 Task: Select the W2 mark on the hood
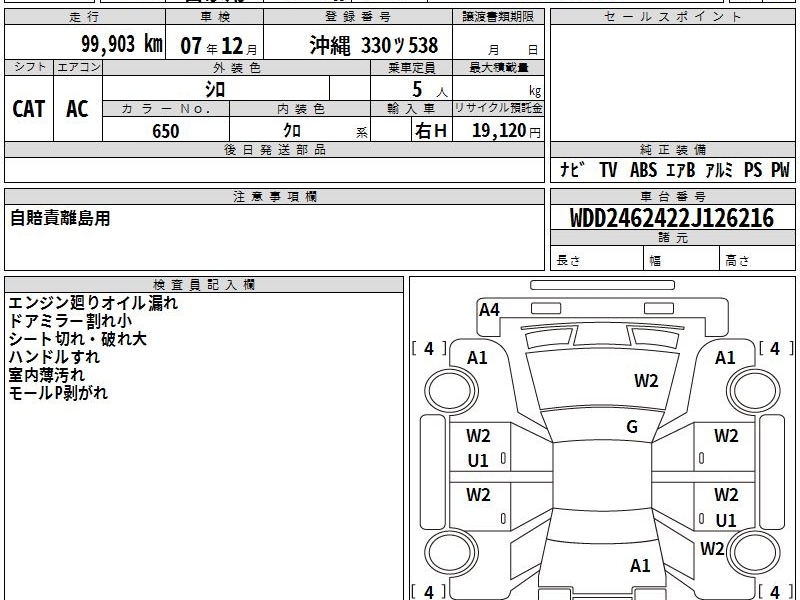coord(646,381)
